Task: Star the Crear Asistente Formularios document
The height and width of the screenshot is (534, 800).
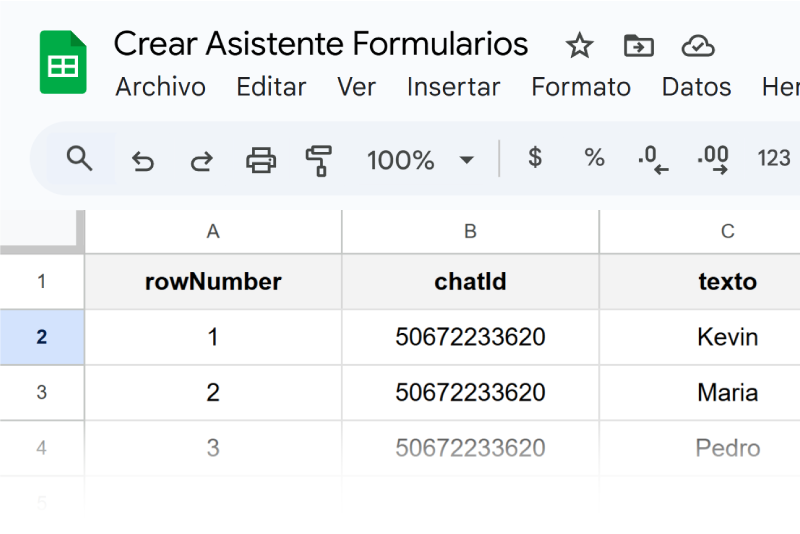Action: pos(579,45)
